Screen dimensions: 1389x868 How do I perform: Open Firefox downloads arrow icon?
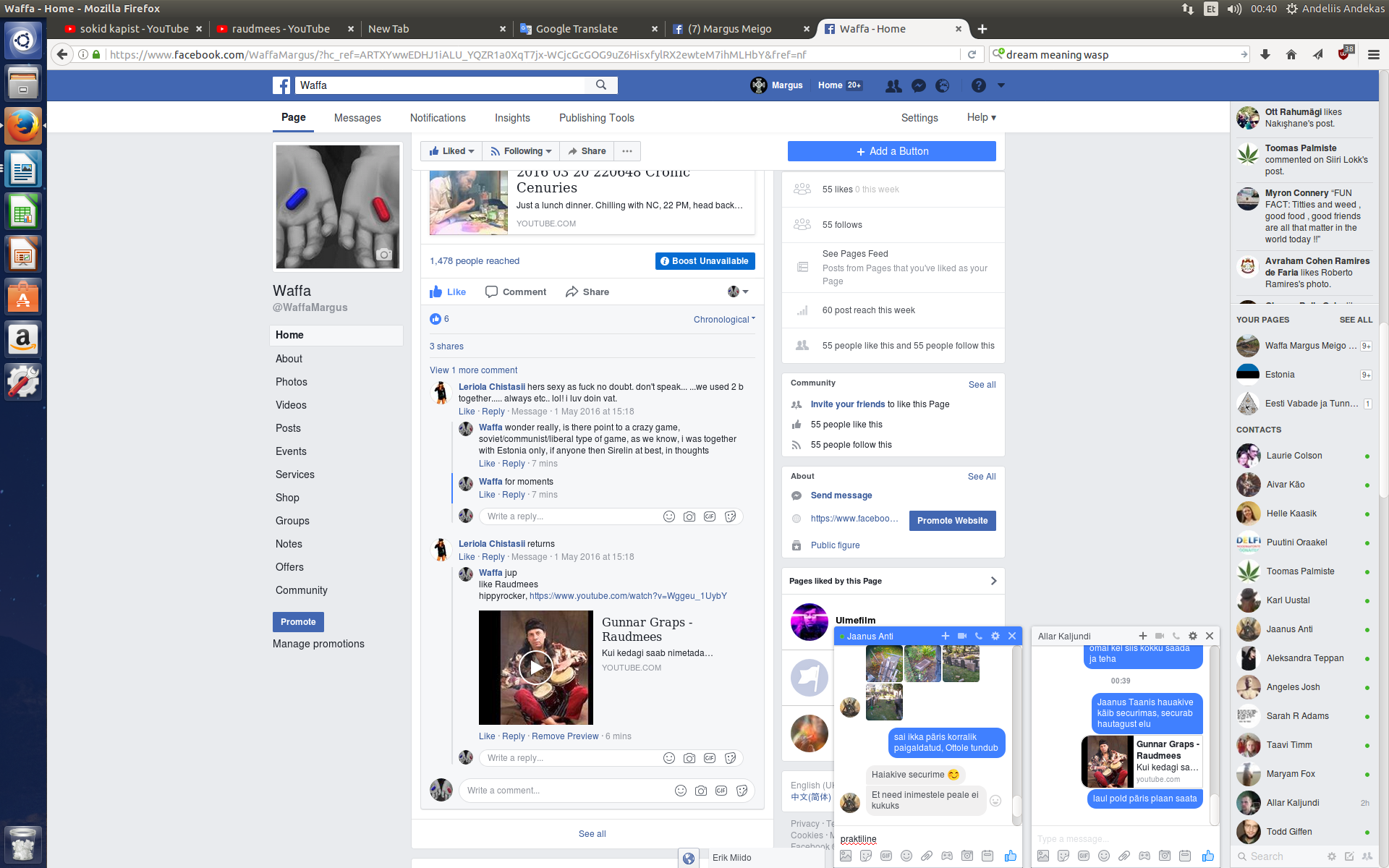[1265, 54]
